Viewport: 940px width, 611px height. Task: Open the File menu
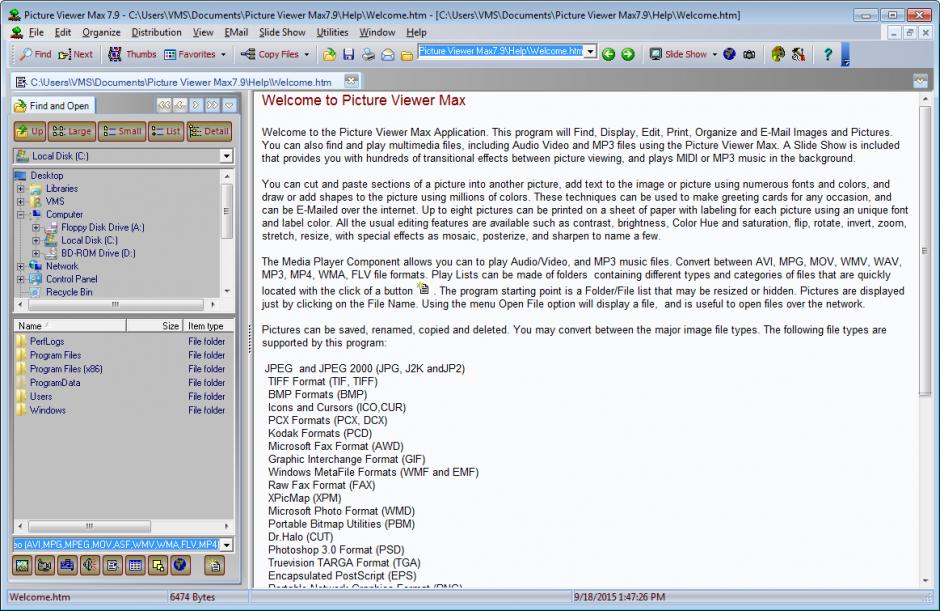(36, 32)
